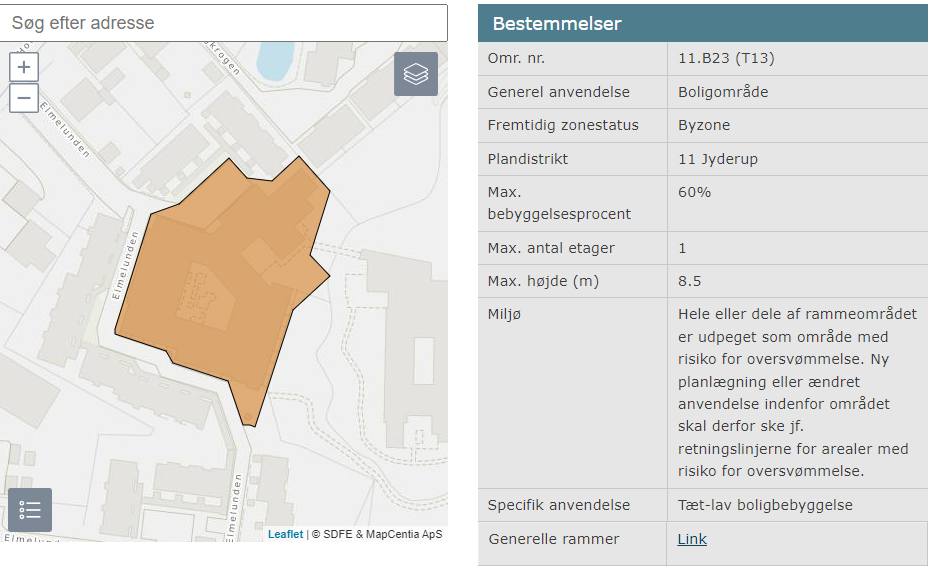The image size is (933, 570).
Task: Click the blue pond on the map
Action: coord(273,60)
